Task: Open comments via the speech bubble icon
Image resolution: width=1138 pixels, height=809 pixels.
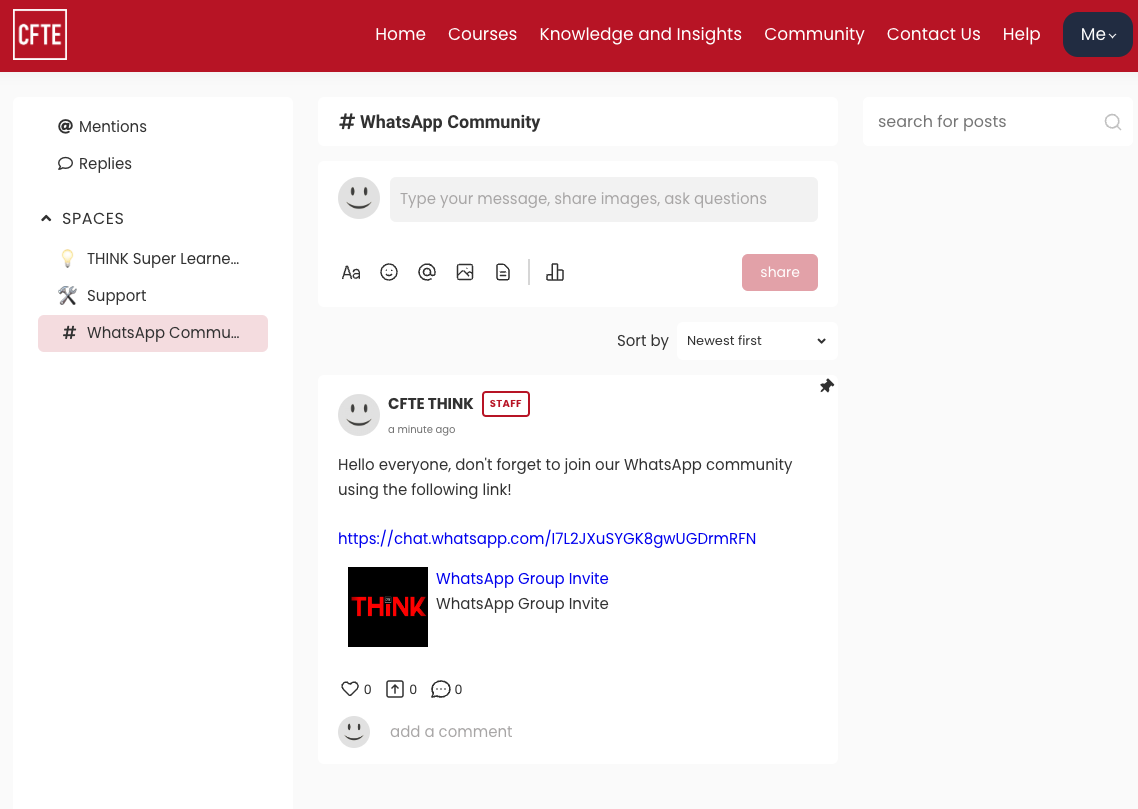Action: (441, 689)
